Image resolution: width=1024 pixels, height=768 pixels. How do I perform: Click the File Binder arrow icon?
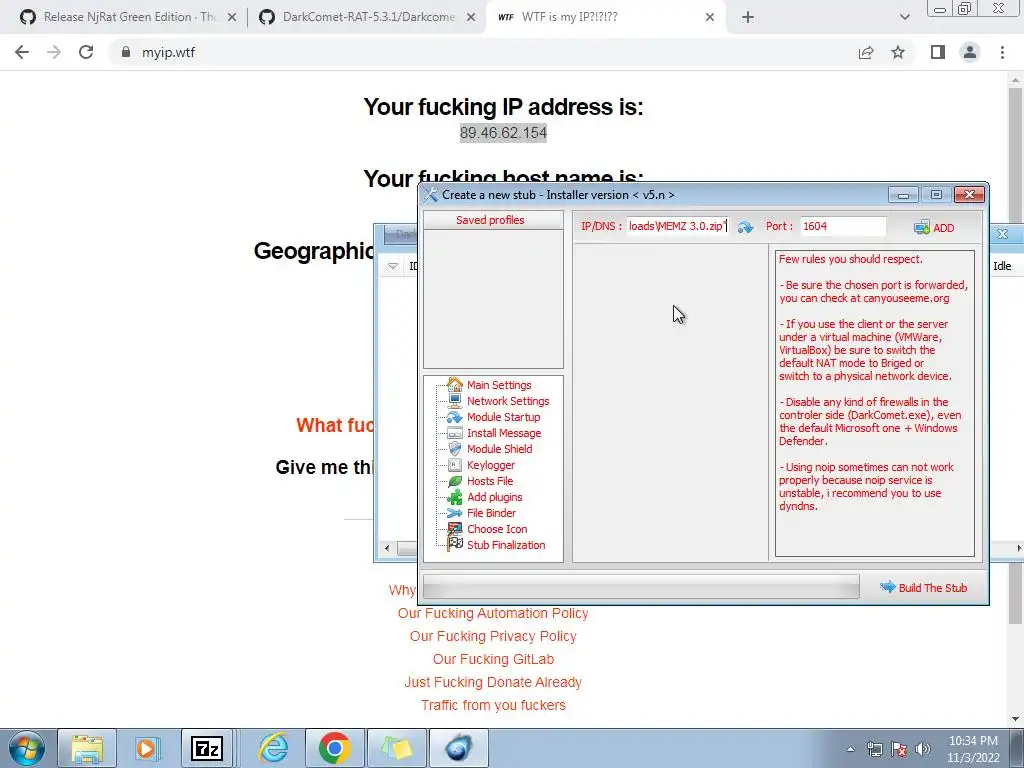(455, 513)
